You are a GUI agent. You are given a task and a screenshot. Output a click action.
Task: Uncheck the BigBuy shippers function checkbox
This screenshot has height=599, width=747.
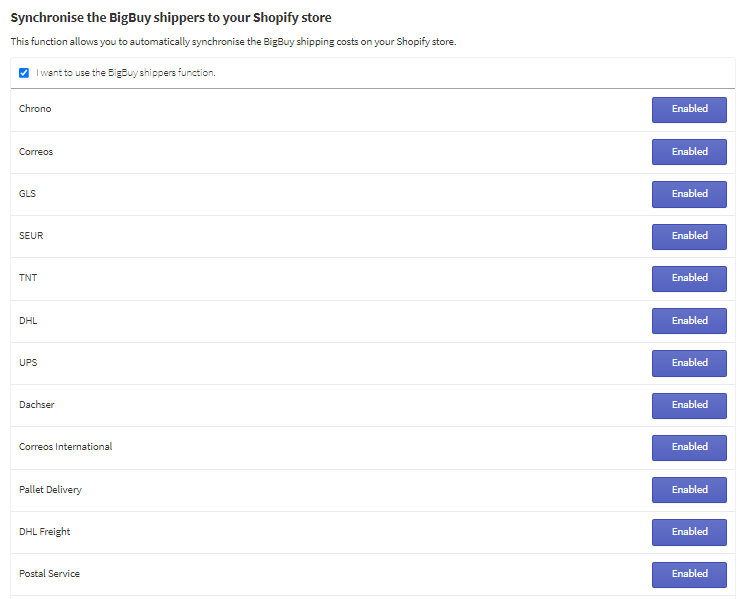click(x=24, y=73)
